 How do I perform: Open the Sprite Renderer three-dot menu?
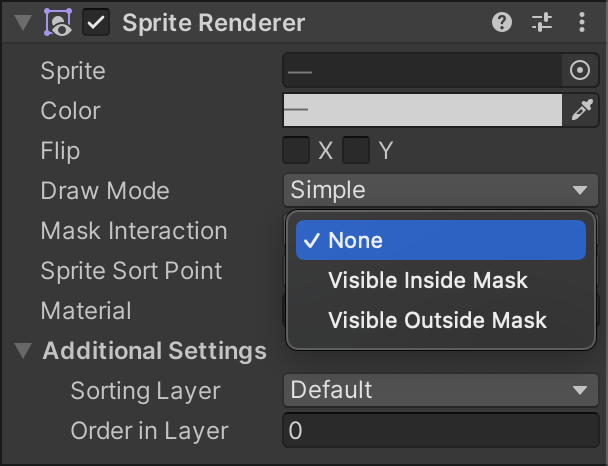pos(582,22)
